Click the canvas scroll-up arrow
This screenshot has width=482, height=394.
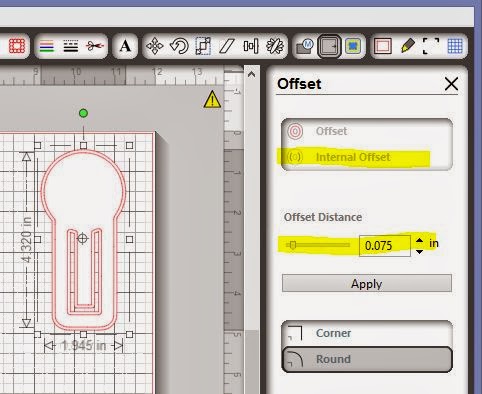[251, 74]
